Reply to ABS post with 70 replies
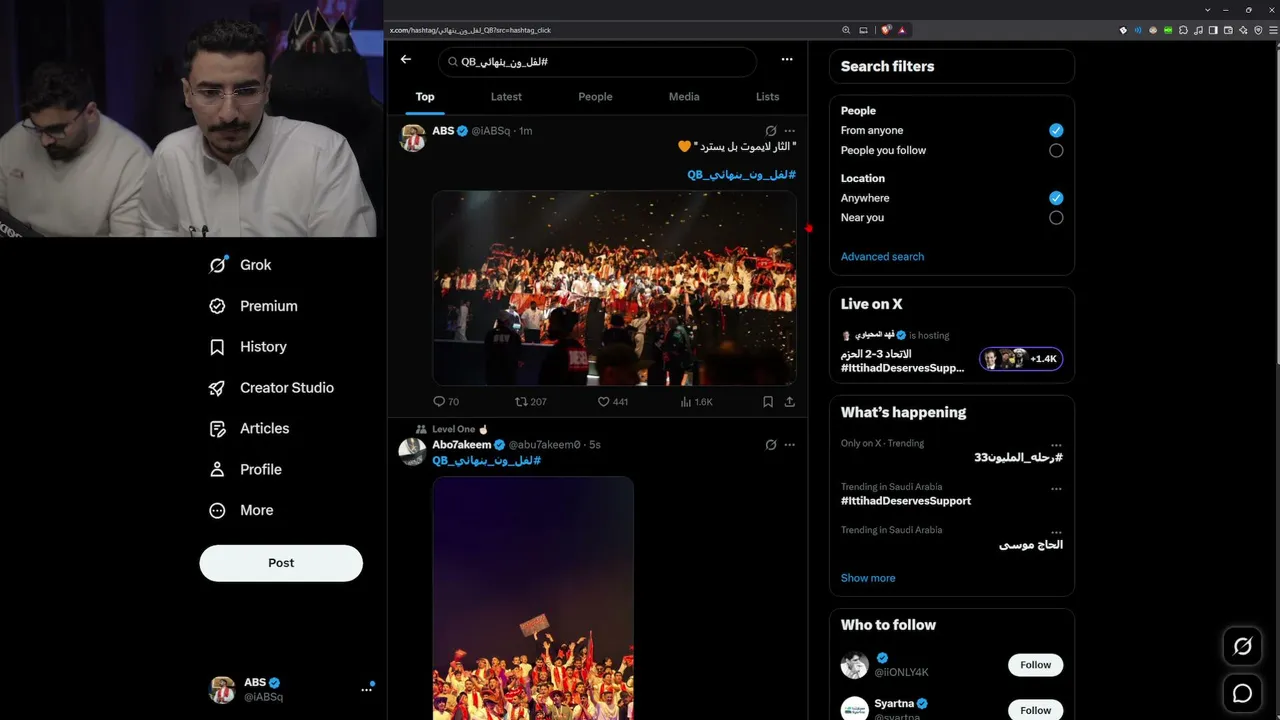Screen dimensions: 1280x720 pyautogui.click(x=446, y=402)
